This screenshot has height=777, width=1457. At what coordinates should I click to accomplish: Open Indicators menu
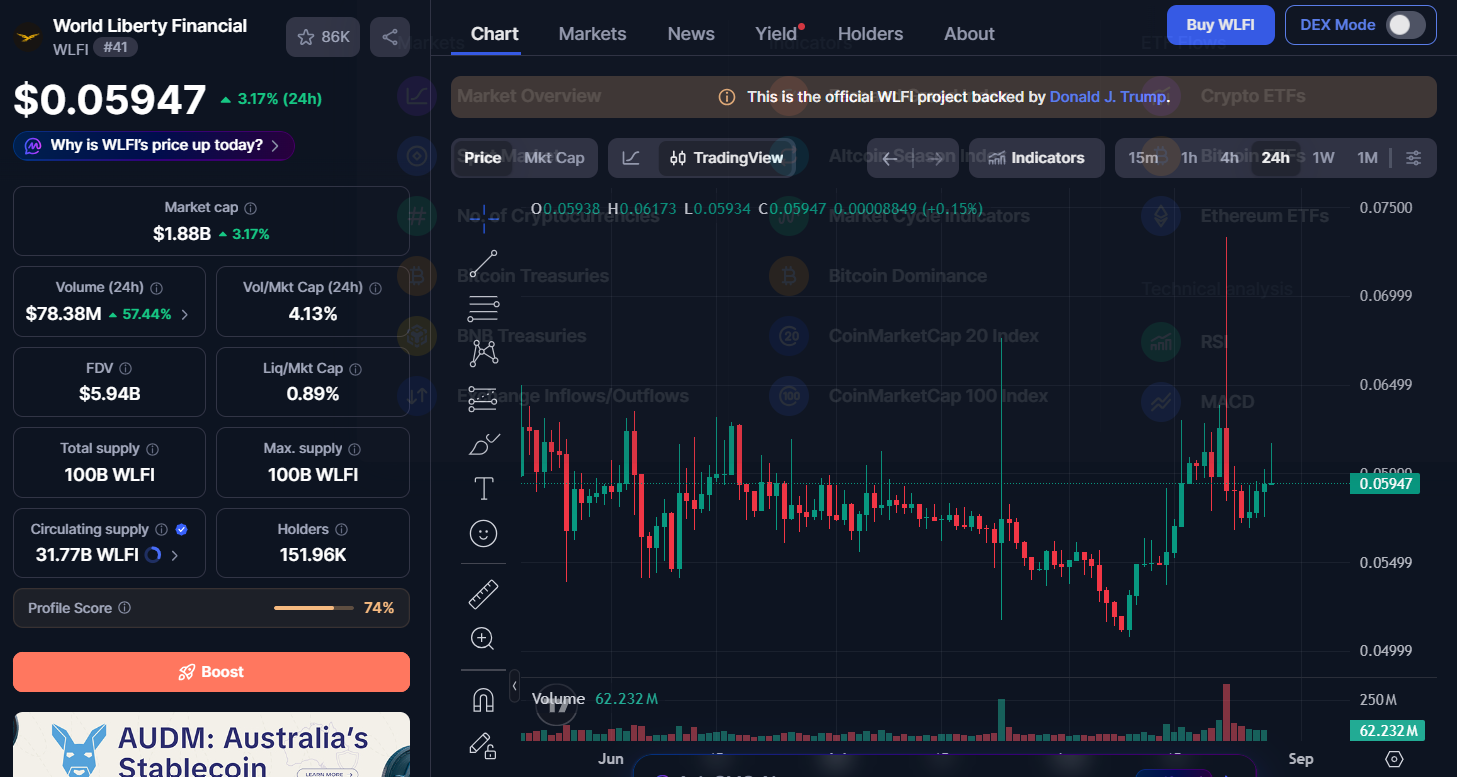tap(1036, 158)
